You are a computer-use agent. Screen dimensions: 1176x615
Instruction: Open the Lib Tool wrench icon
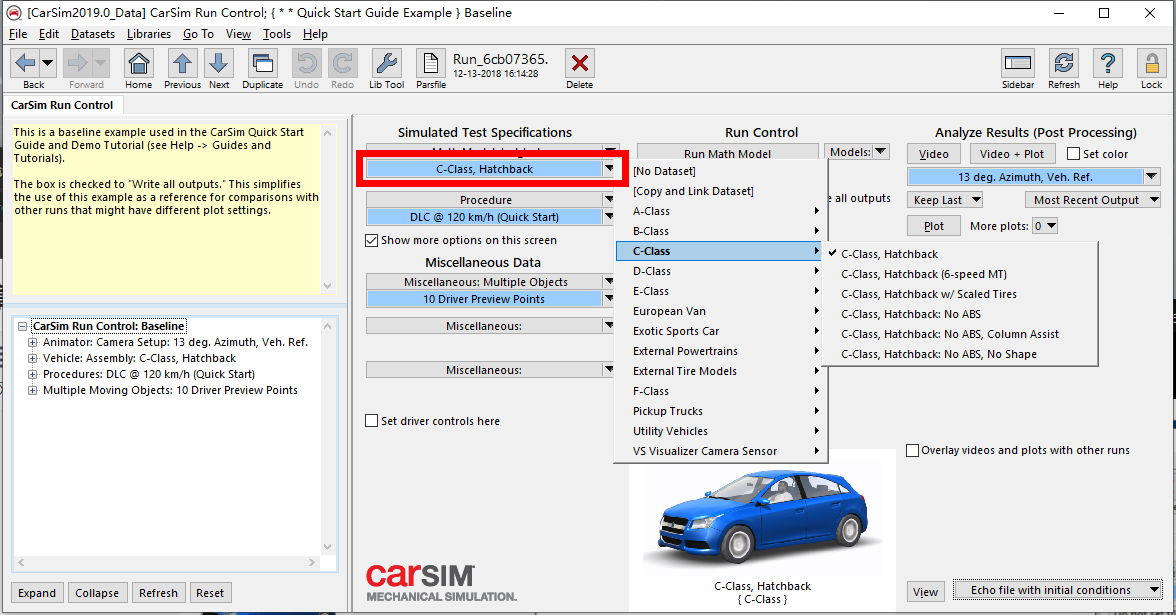[x=386, y=63]
